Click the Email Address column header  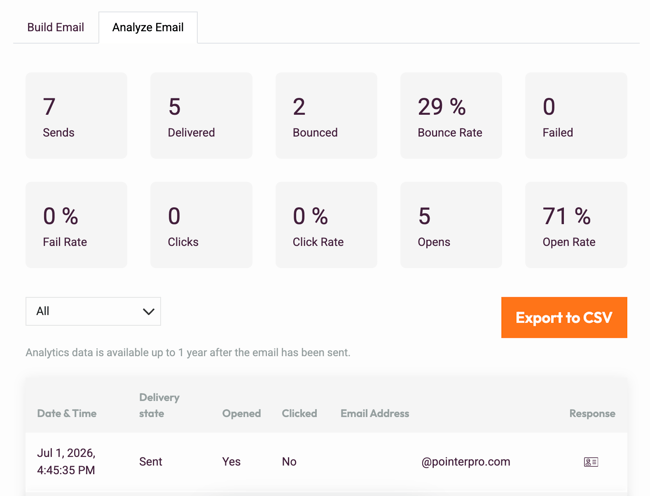click(x=375, y=413)
